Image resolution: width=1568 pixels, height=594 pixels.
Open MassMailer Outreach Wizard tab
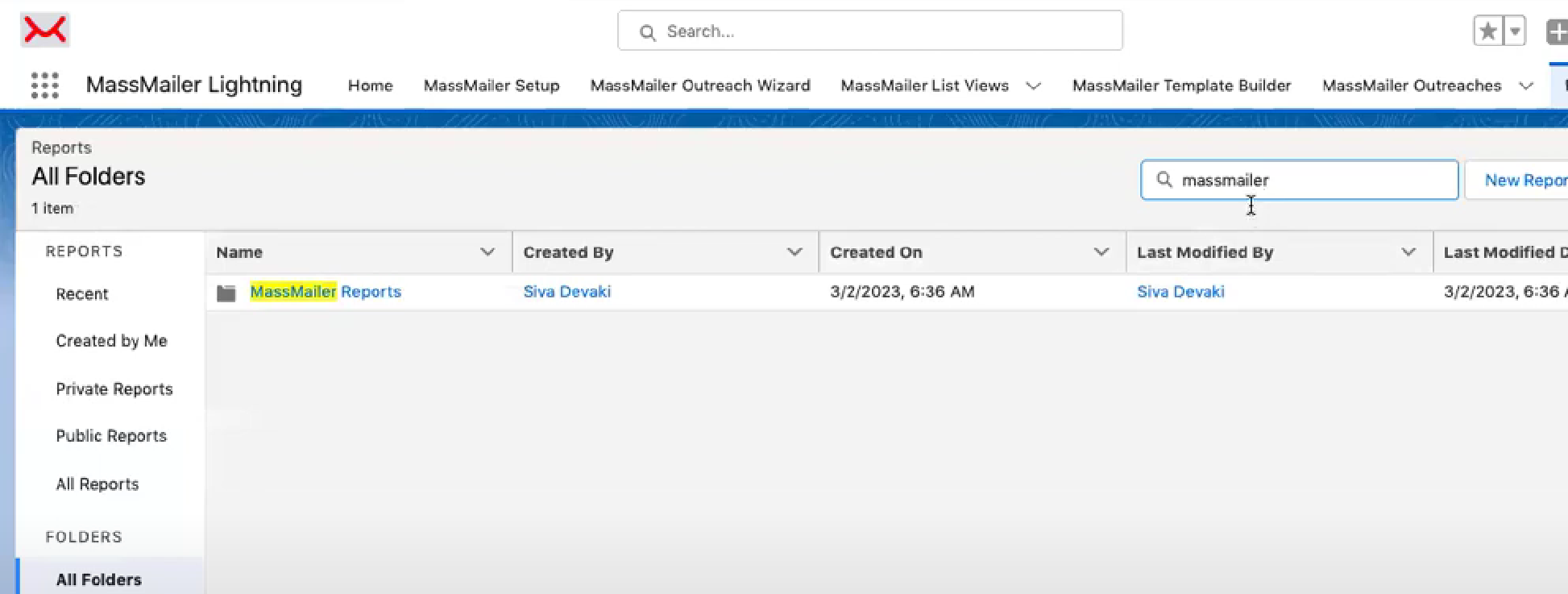[700, 85]
